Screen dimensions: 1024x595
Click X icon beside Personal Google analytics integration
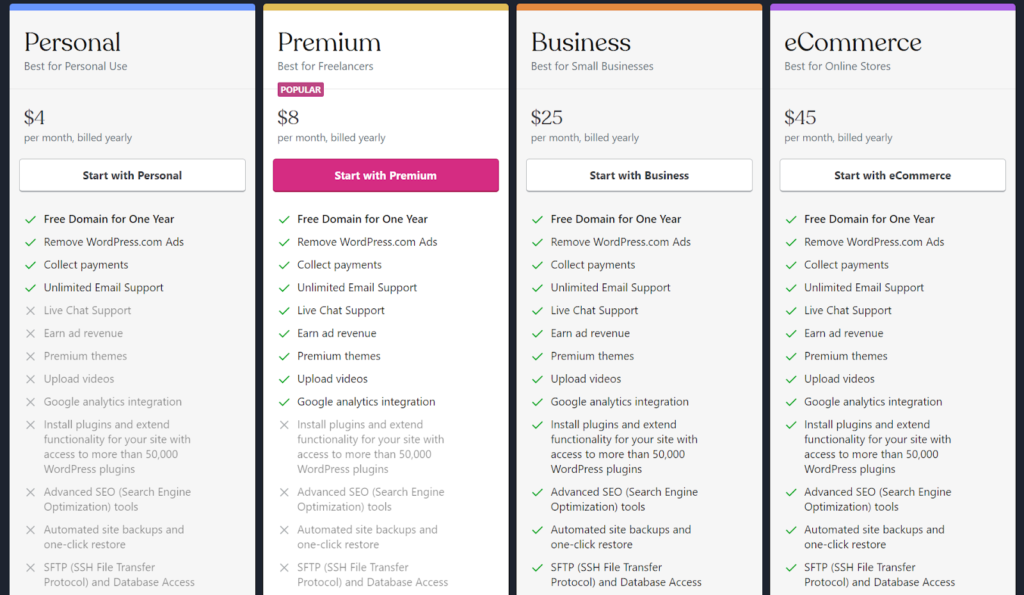pyautogui.click(x=30, y=402)
